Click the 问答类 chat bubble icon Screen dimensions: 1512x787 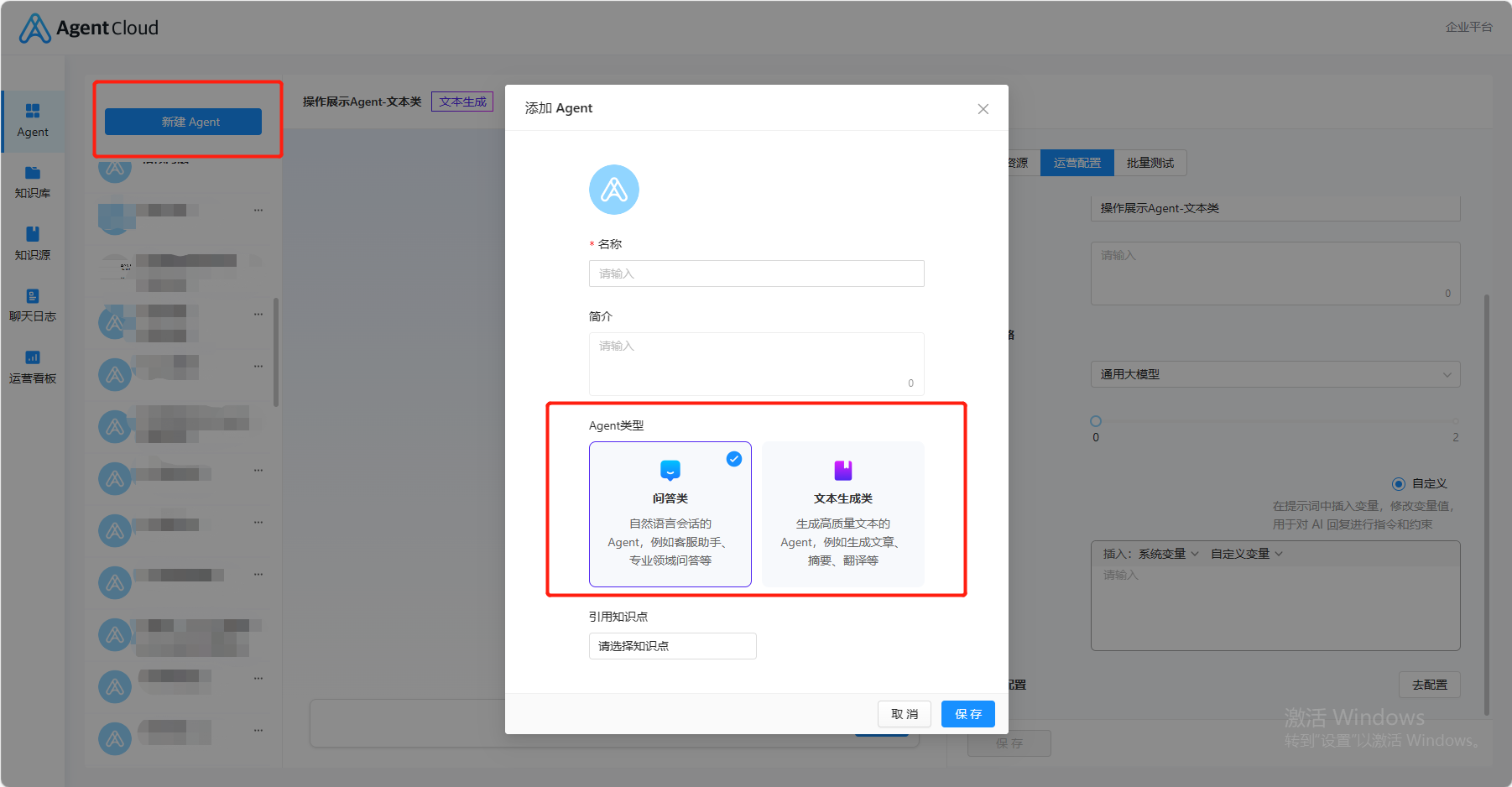tap(670, 470)
